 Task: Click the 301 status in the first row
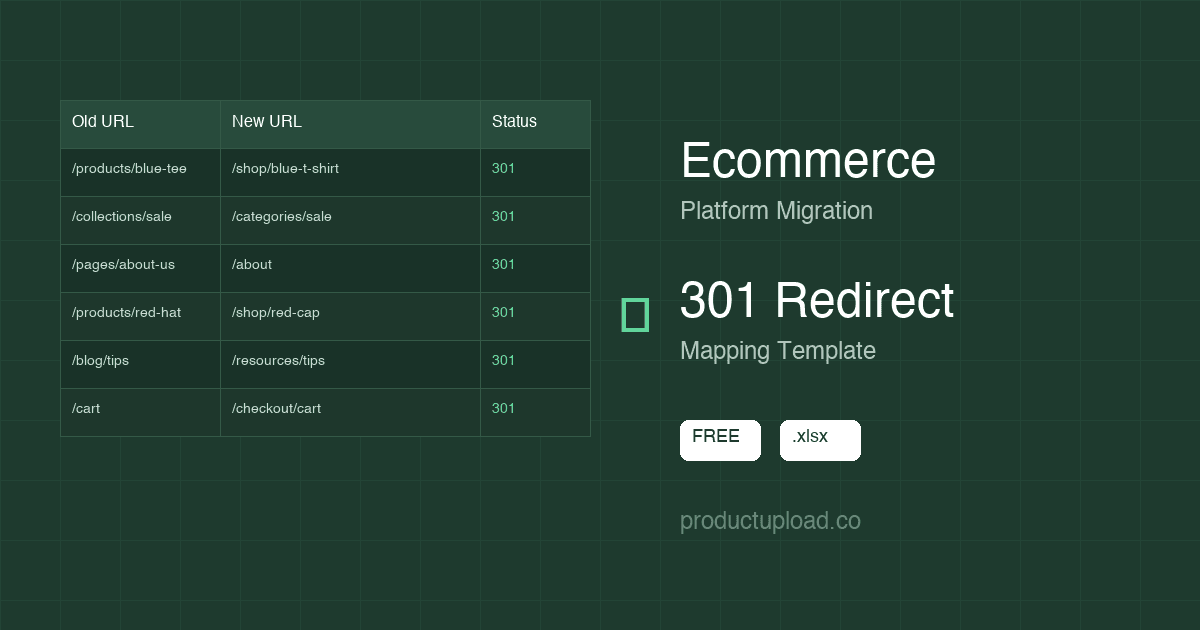pyautogui.click(x=502, y=168)
